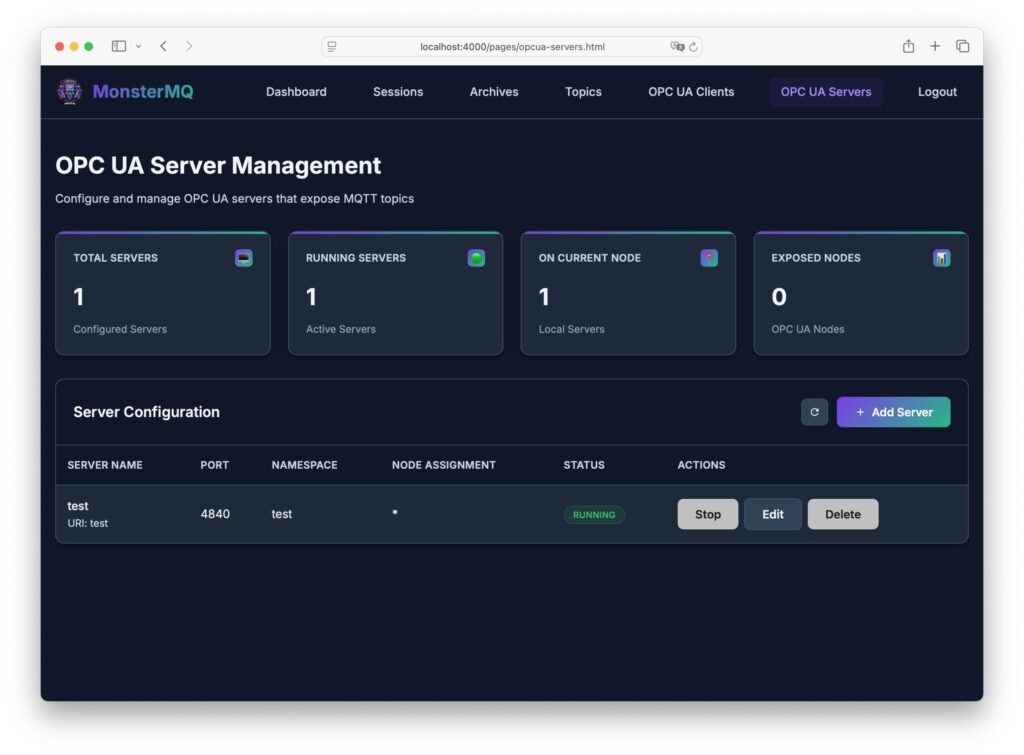Viewport: 1024px width, 755px height.
Task: Click the Exposed Nodes chart icon
Action: coord(941,258)
